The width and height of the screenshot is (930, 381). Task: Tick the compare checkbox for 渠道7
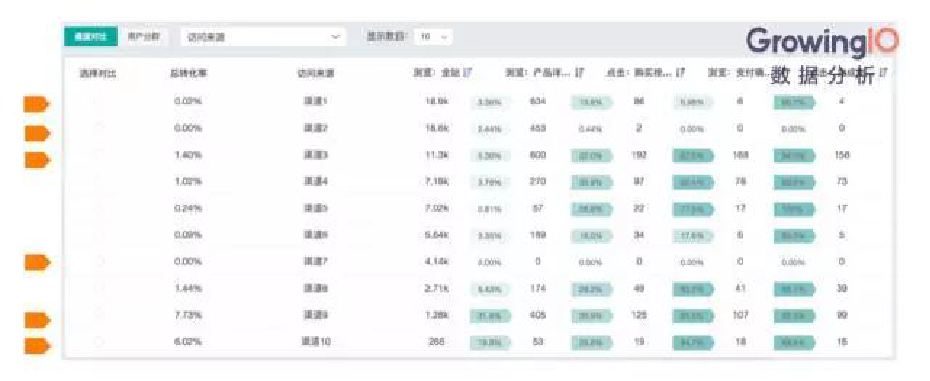click(98, 261)
